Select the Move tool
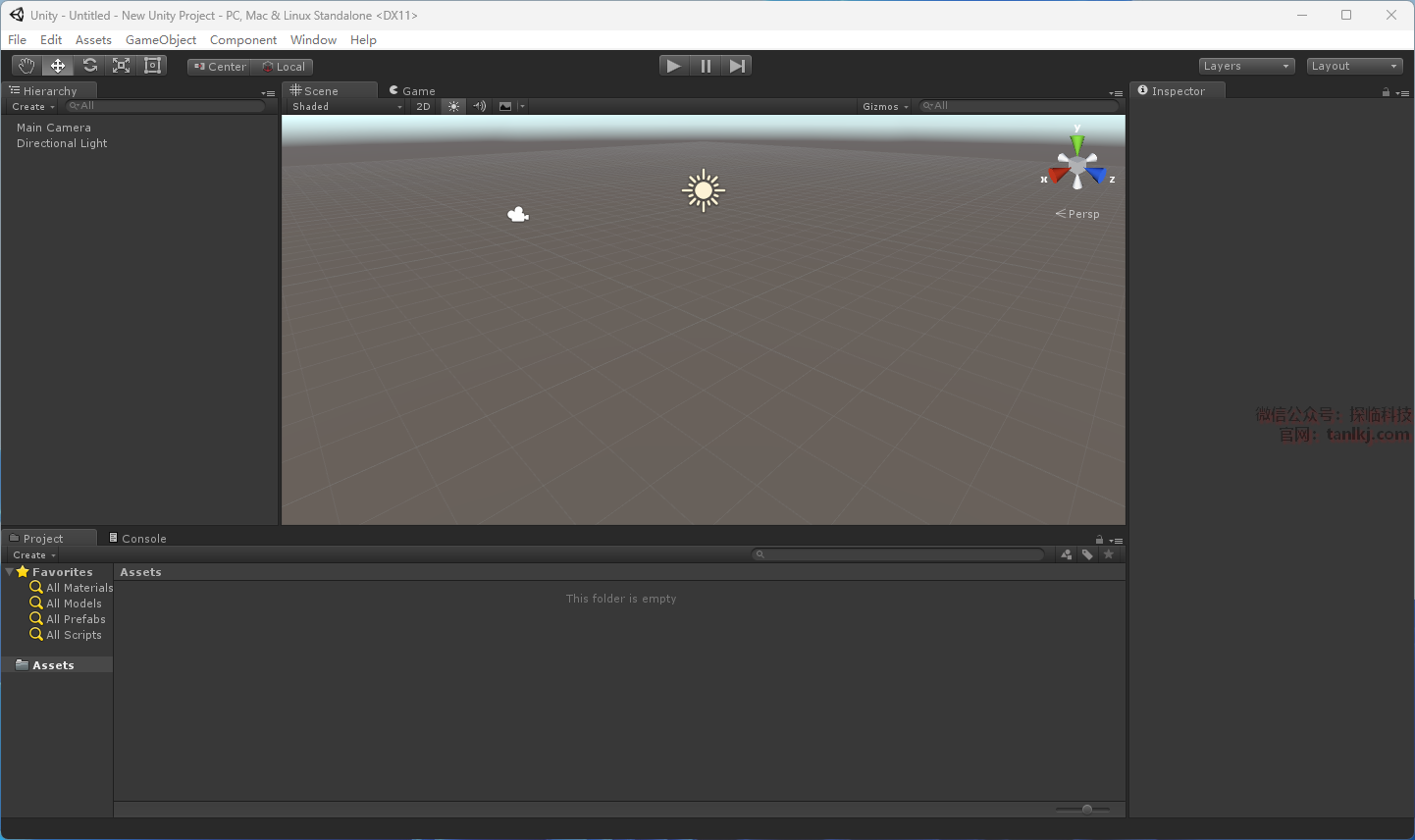The width and height of the screenshot is (1415, 840). 58,66
